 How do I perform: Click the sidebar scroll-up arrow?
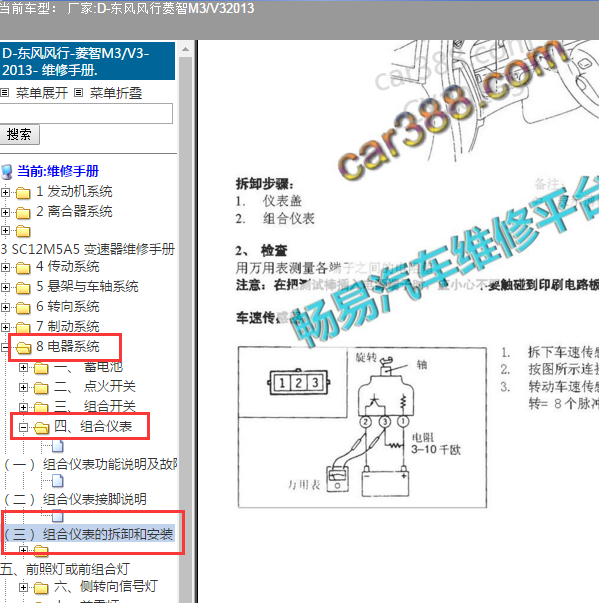pos(186,49)
